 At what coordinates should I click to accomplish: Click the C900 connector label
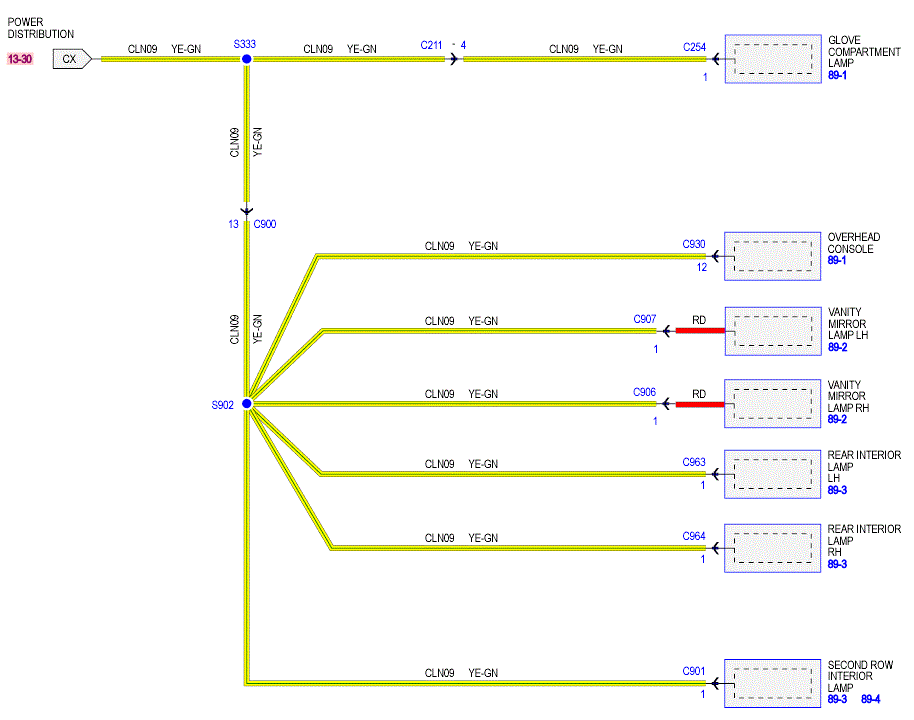tap(265, 224)
